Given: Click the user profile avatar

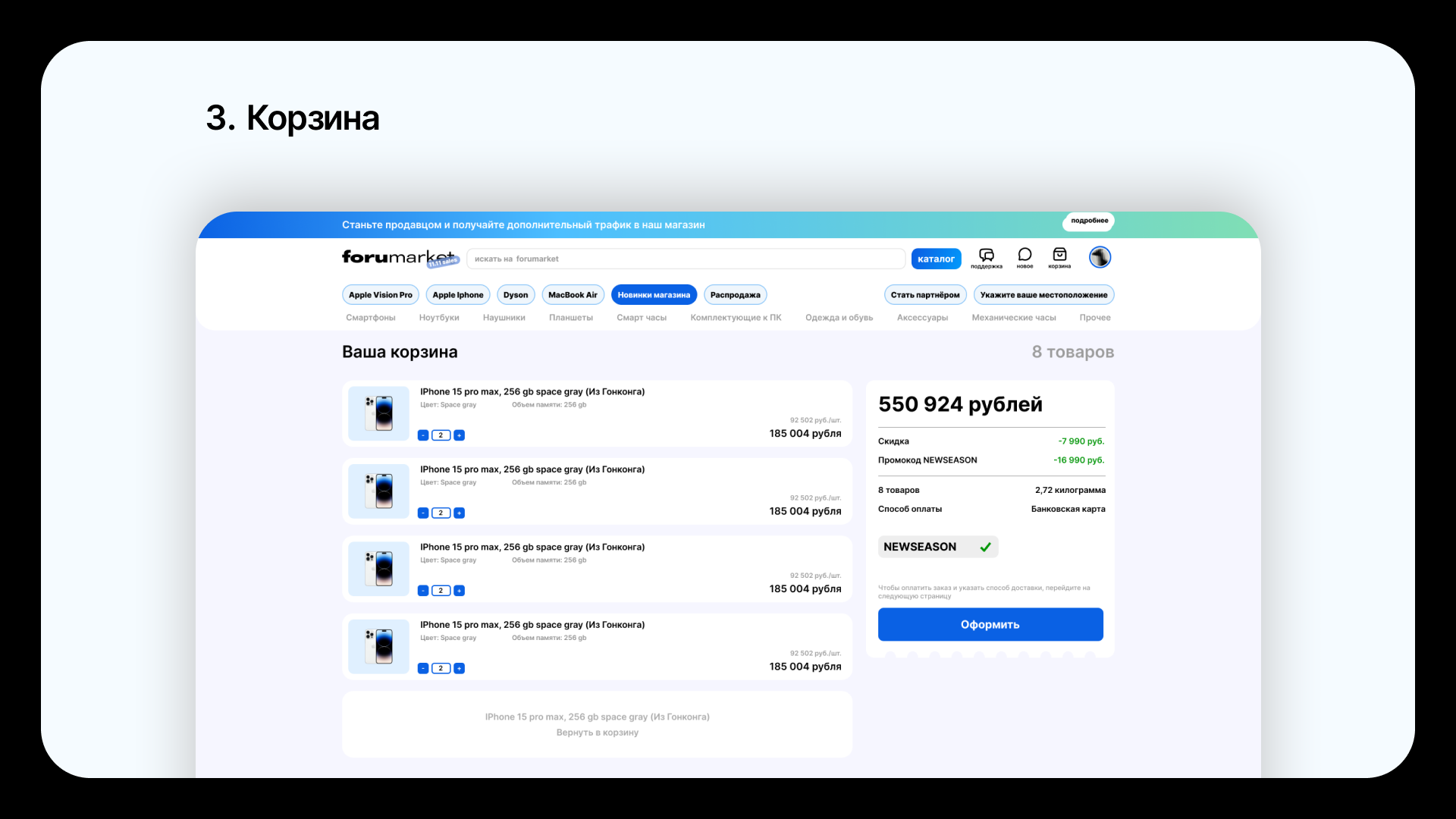Looking at the screenshot, I should pyautogui.click(x=1100, y=257).
